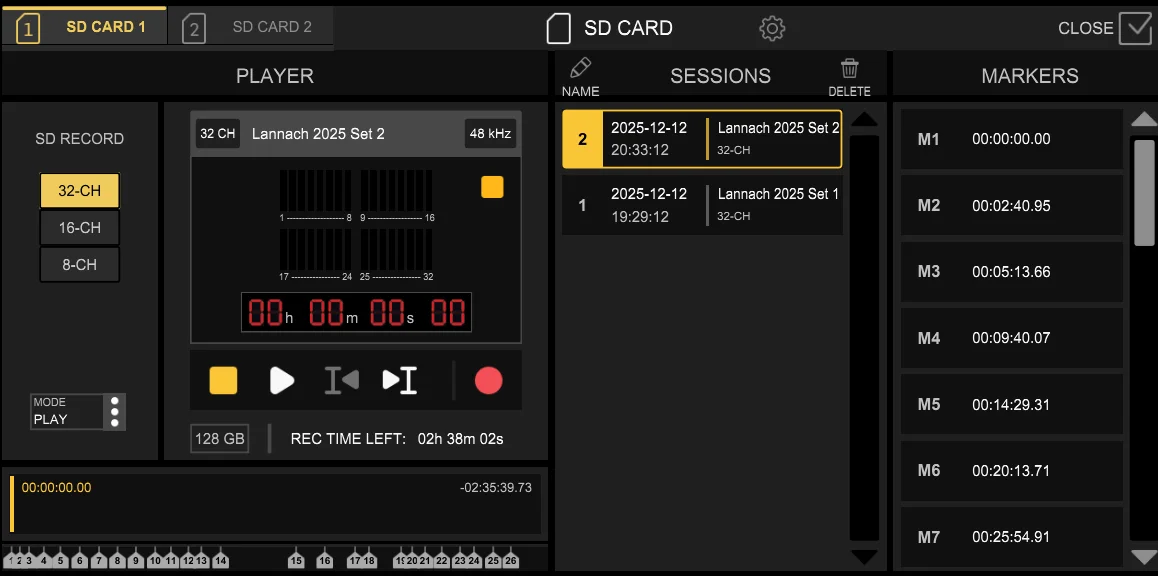This screenshot has width=1158, height=576.
Task: Start recording with the red record button
Action: (488, 380)
